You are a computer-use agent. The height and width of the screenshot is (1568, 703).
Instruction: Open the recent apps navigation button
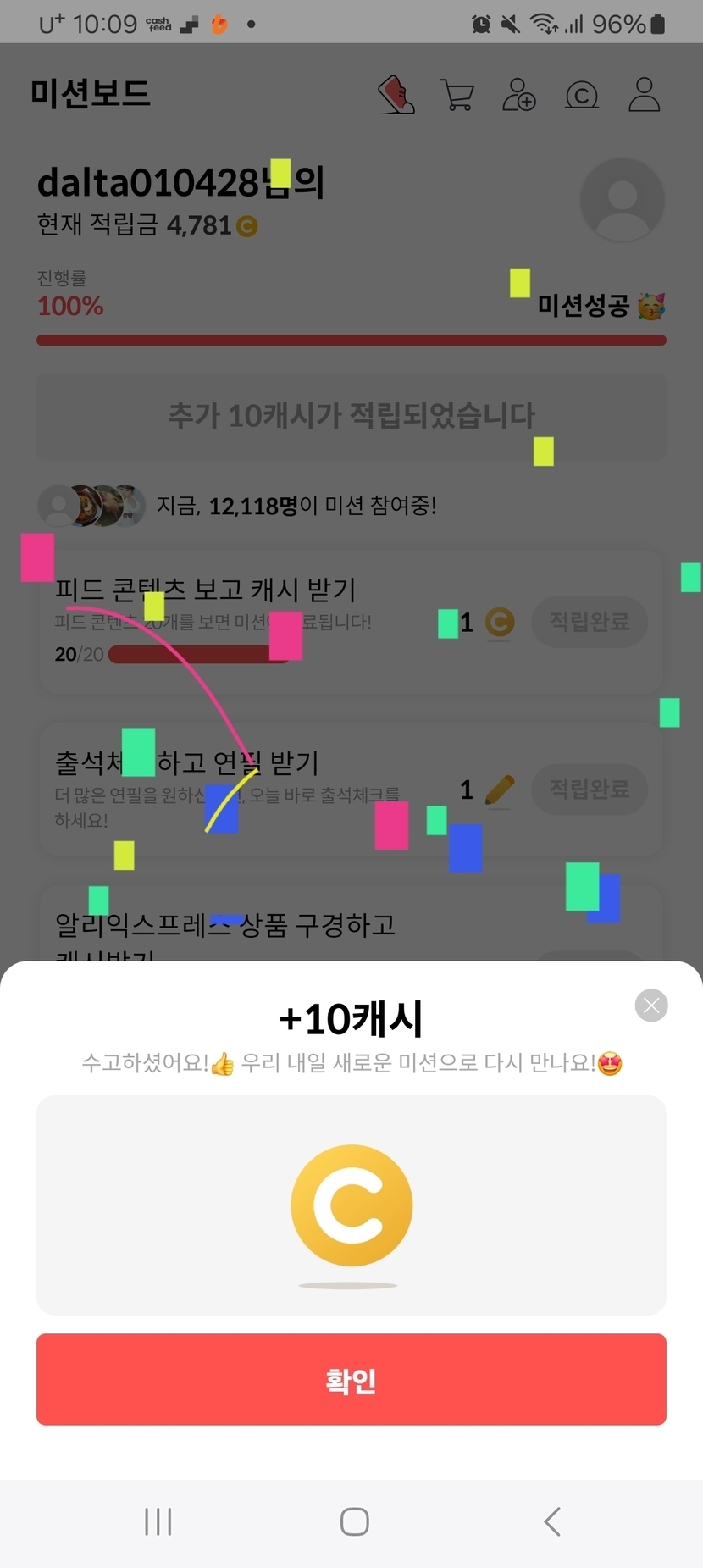pos(158,1521)
